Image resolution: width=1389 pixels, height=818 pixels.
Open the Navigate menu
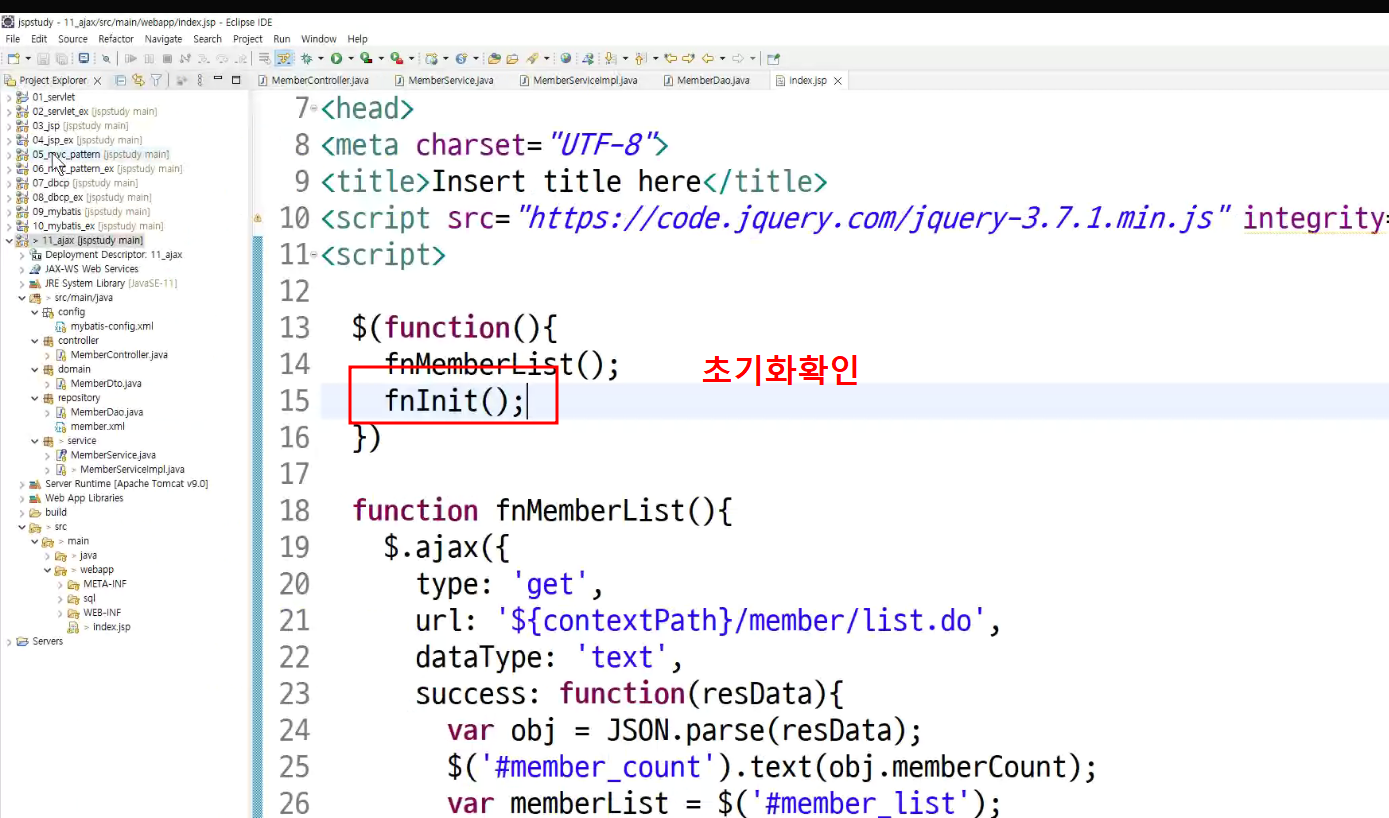pyautogui.click(x=163, y=39)
